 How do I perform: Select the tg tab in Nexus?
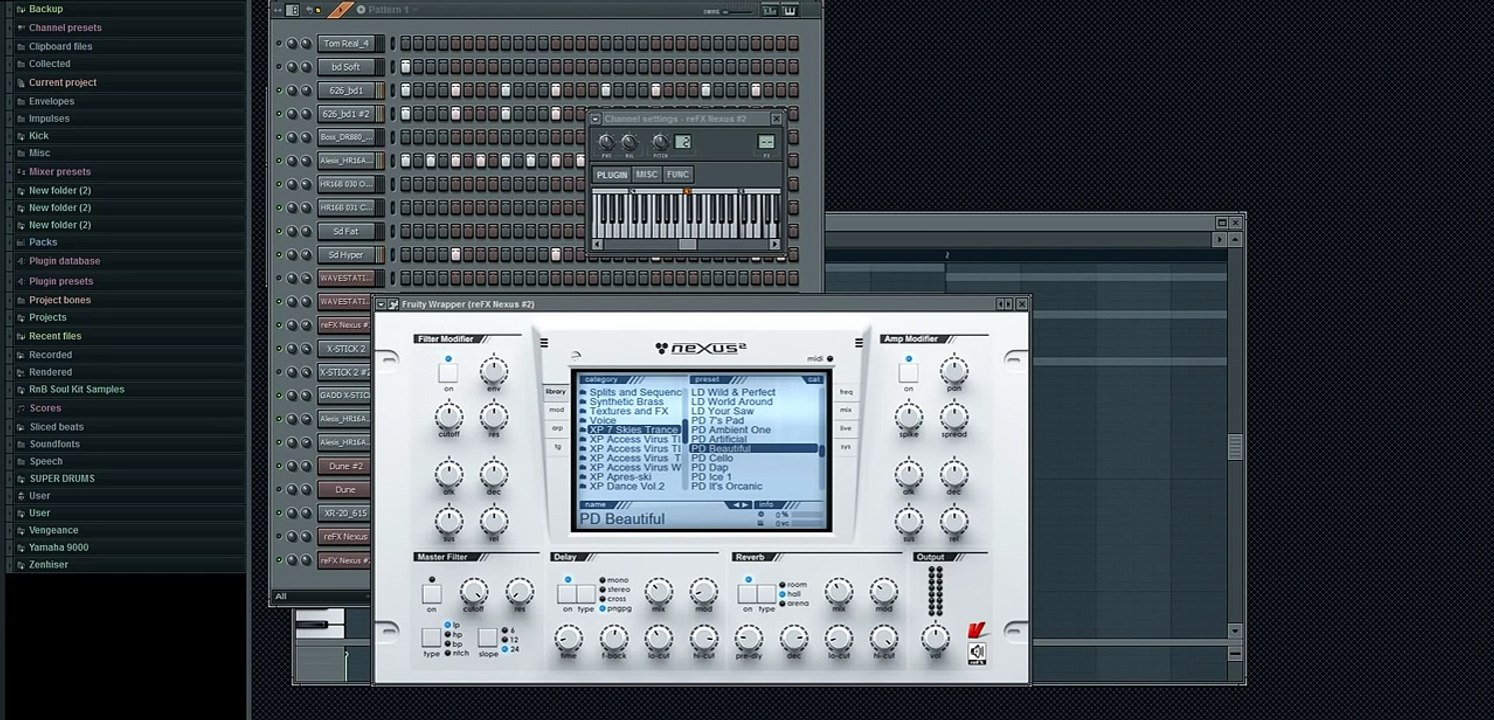pyautogui.click(x=557, y=446)
